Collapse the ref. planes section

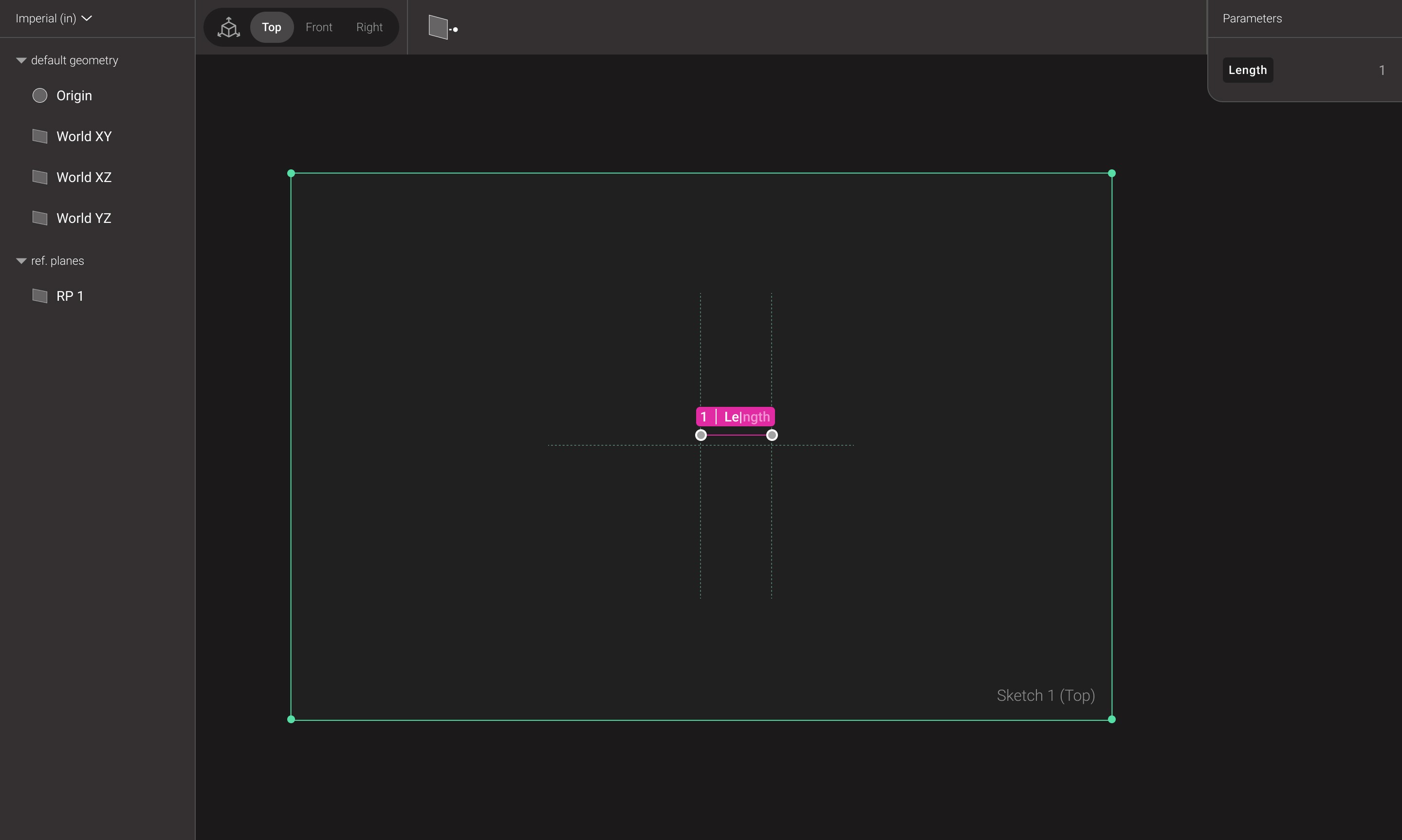pyautogui.click(x=20, y=260)
